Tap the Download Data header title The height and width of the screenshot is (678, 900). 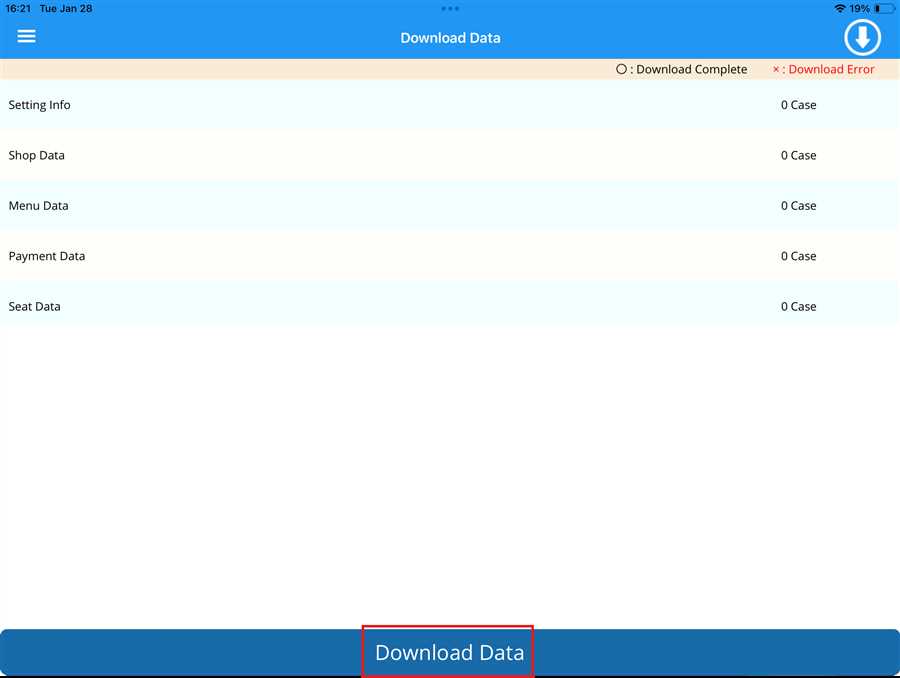click(x=450, y=38)
